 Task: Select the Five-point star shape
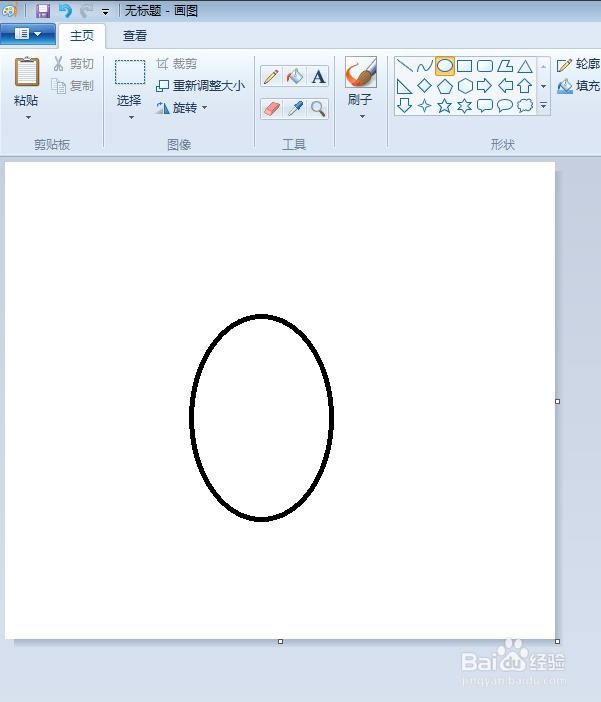[444, 106]
